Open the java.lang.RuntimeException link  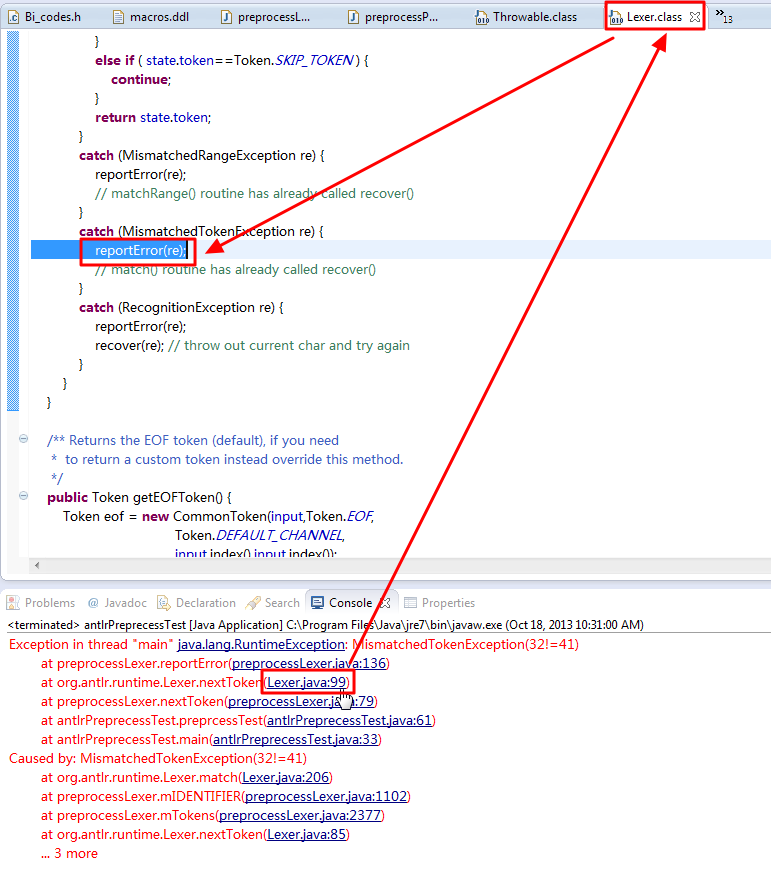coord(261,645)
